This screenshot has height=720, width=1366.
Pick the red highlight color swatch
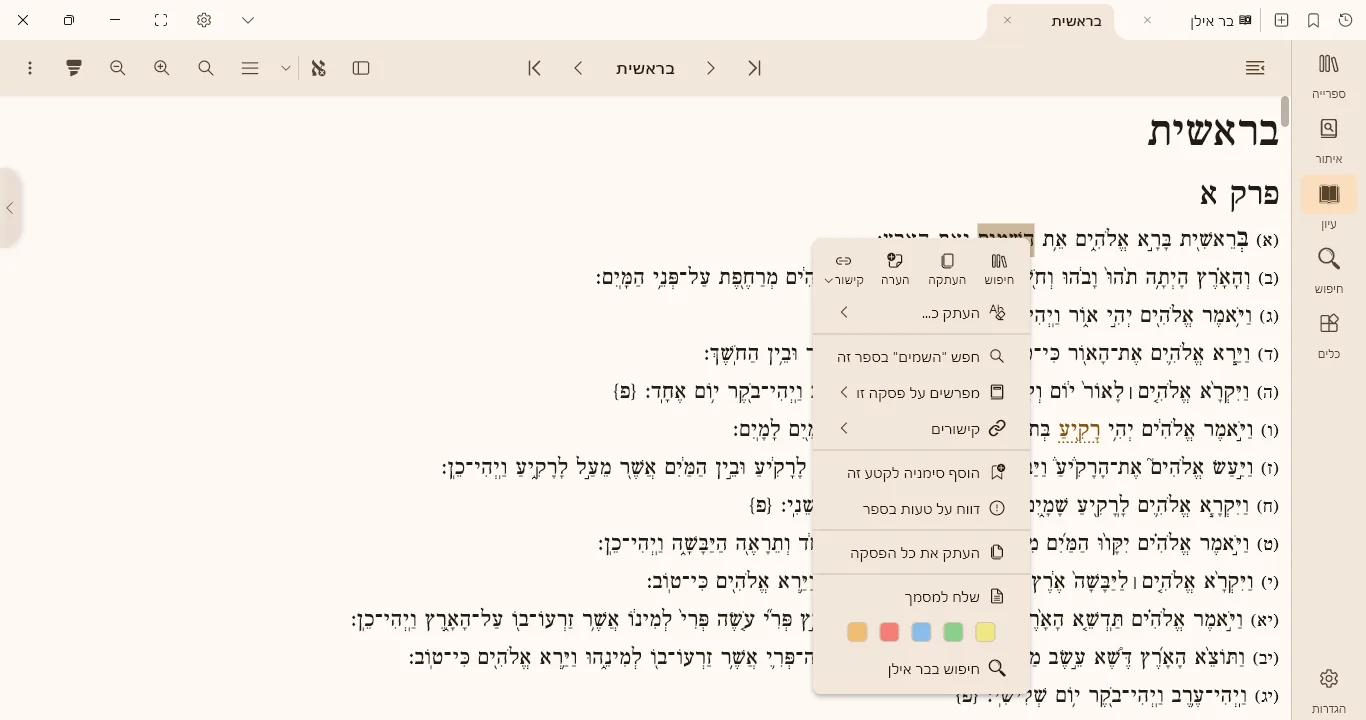[889, 632]
